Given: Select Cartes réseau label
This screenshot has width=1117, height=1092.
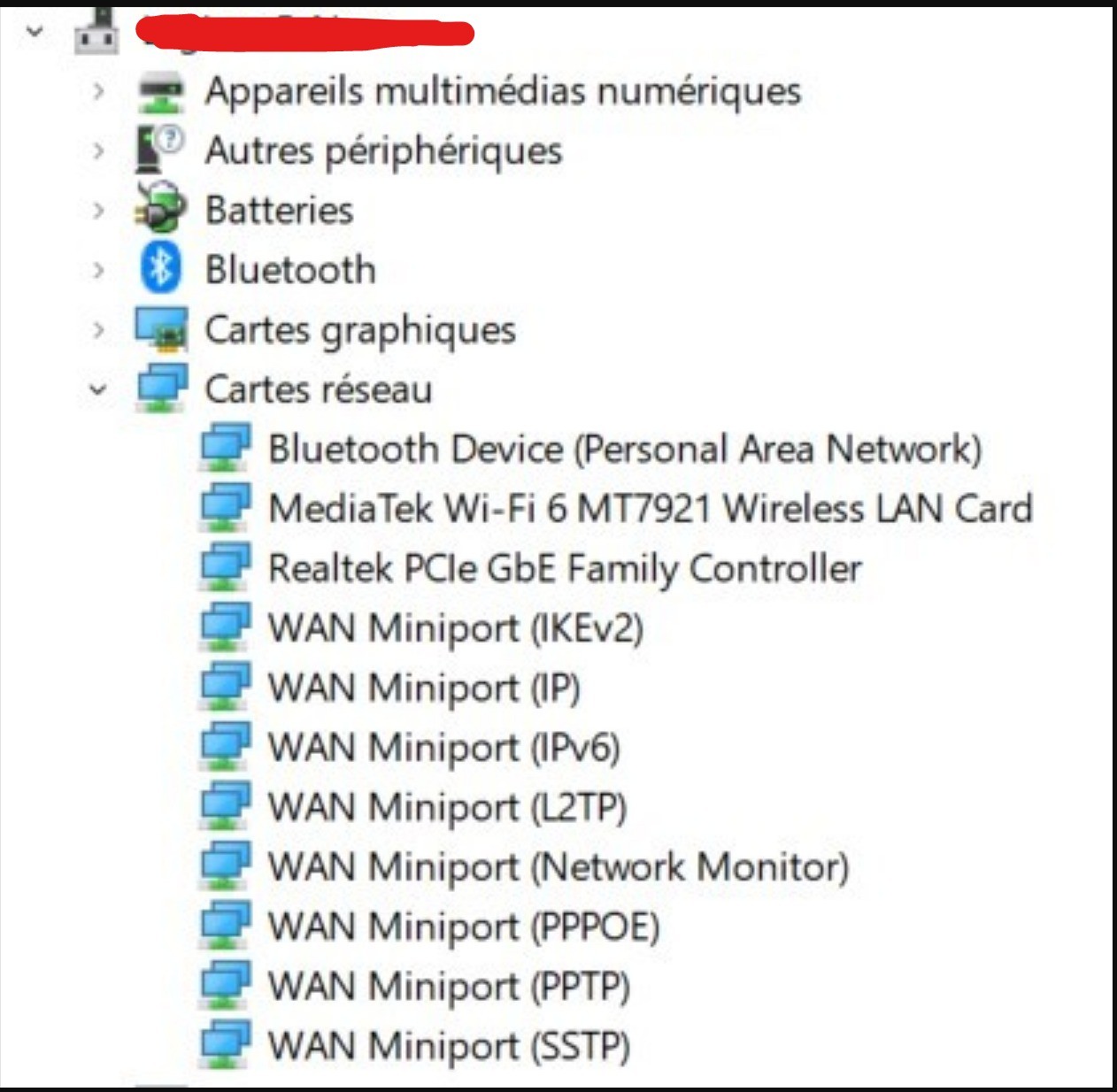Looking at the screenshot, I should click(319, 389).
